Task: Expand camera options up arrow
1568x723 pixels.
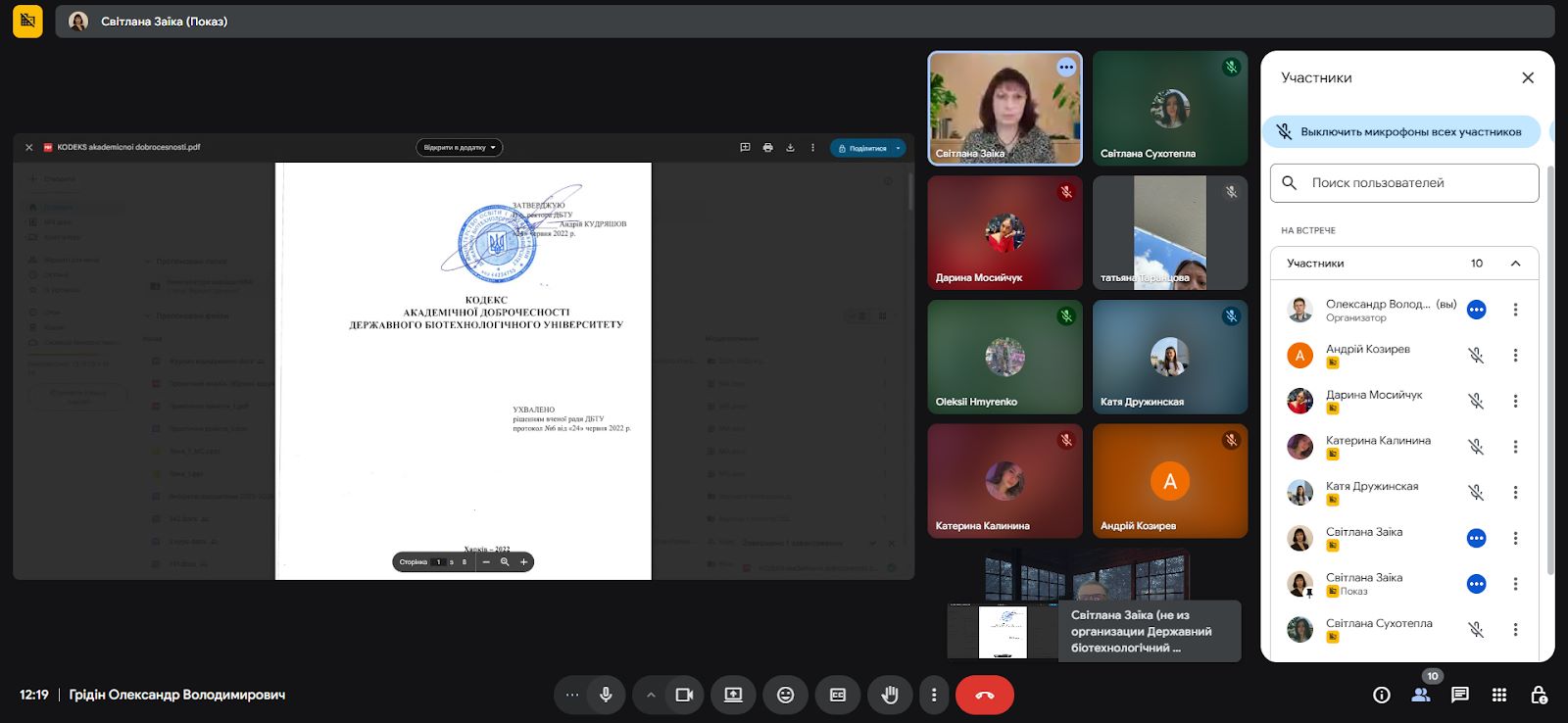Action: [651, 695]
